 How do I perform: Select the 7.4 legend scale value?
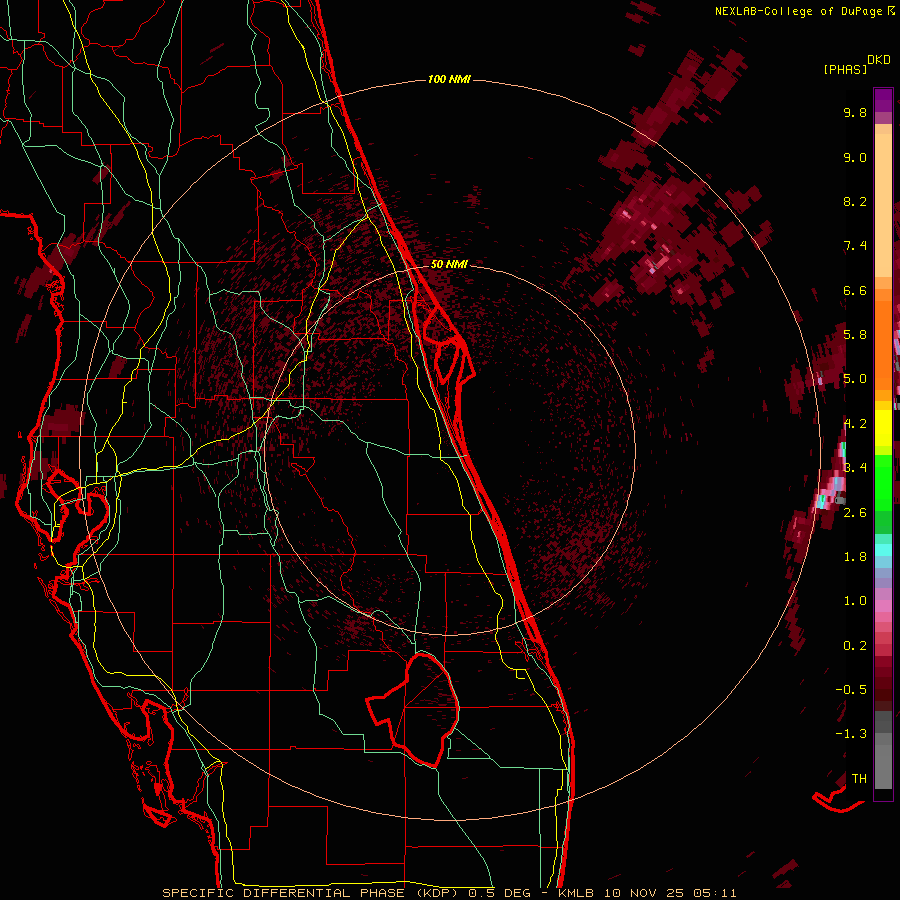click(855, 246)
